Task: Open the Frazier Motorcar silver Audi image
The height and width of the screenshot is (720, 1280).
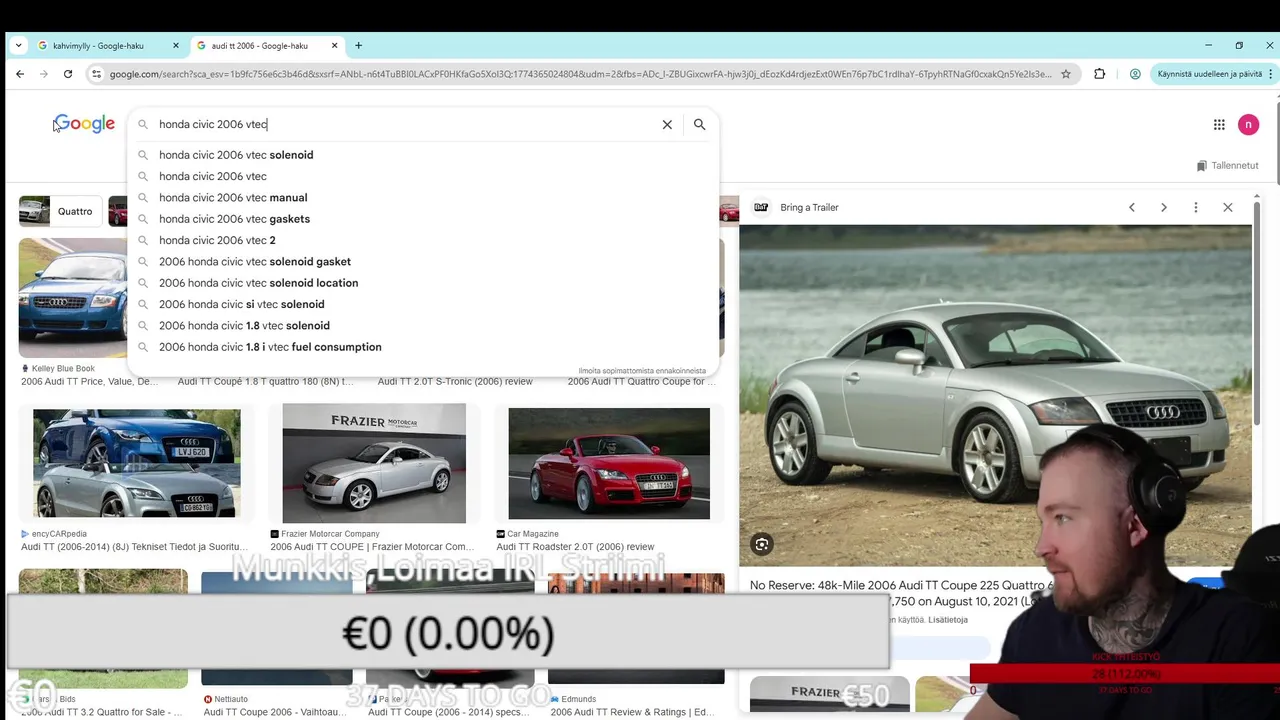Action: [x=374, y=463]
